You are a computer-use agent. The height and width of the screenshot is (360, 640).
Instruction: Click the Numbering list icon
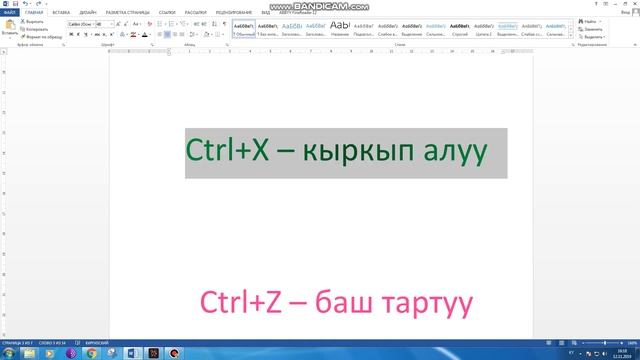point(171,24)
